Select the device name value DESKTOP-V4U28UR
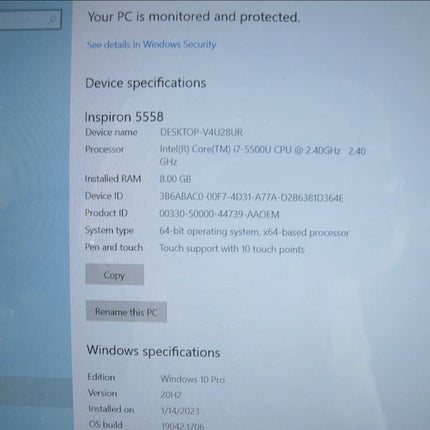430x430 pixels. coord(201,132)
